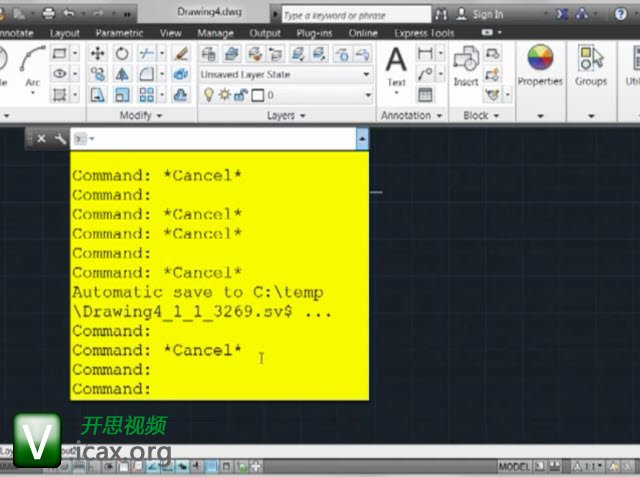This screenshot has height=477, width=640.
Task: Select the Ellipse draw tool
Action: coord(60,74)
